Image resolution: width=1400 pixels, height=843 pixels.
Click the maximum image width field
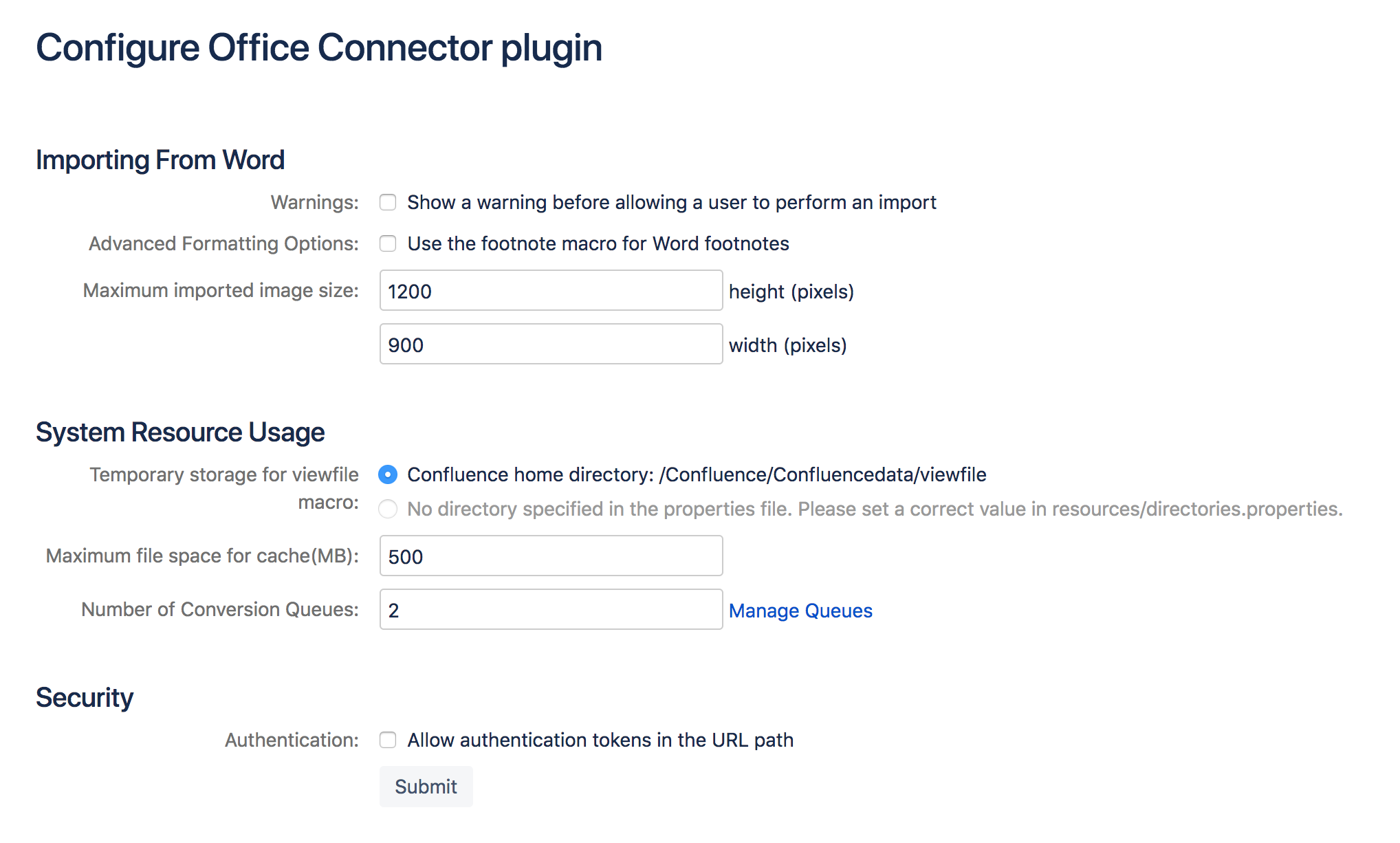coord(551,344)
